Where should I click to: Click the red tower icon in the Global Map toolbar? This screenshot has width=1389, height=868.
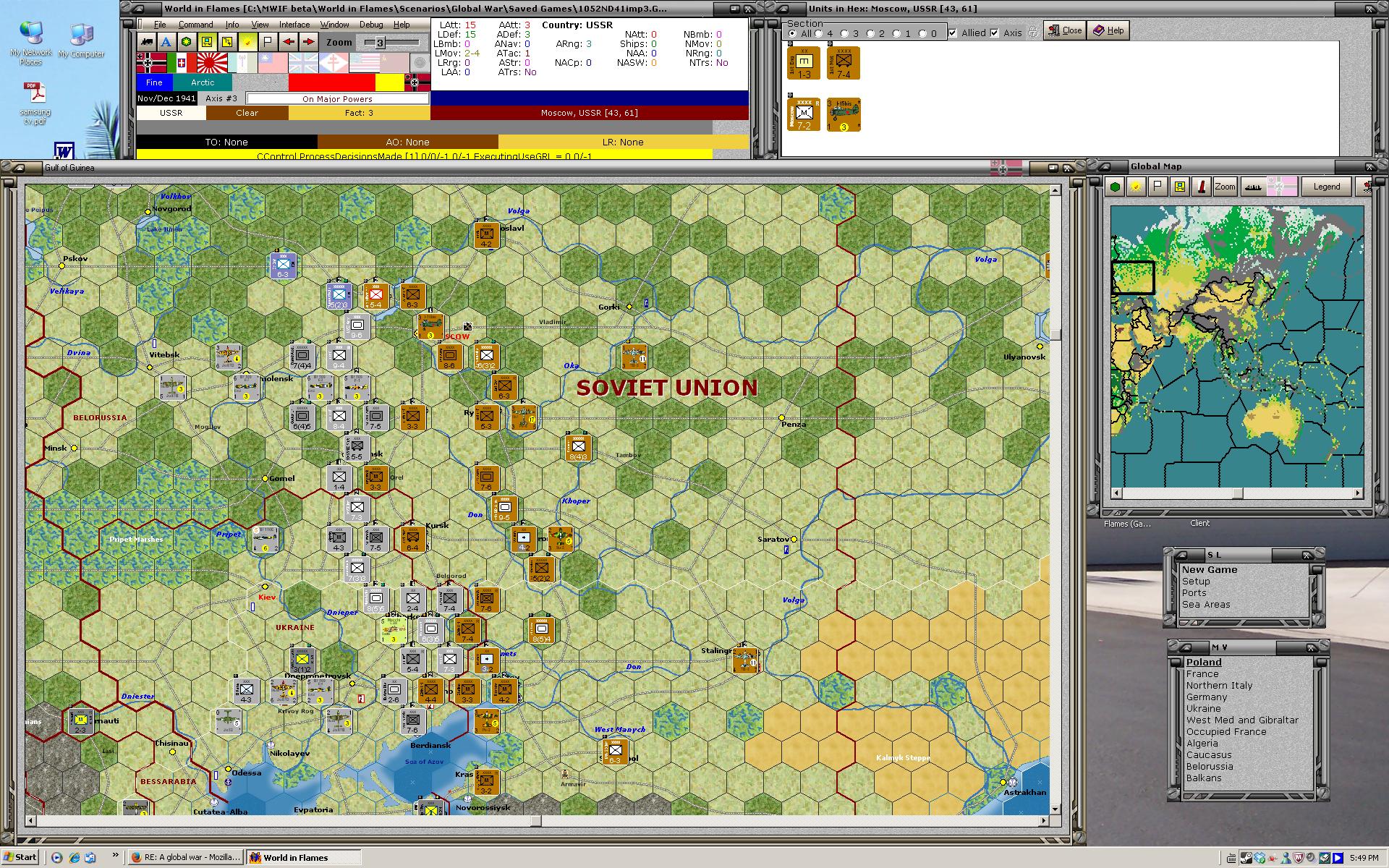tap(1202, 187)
